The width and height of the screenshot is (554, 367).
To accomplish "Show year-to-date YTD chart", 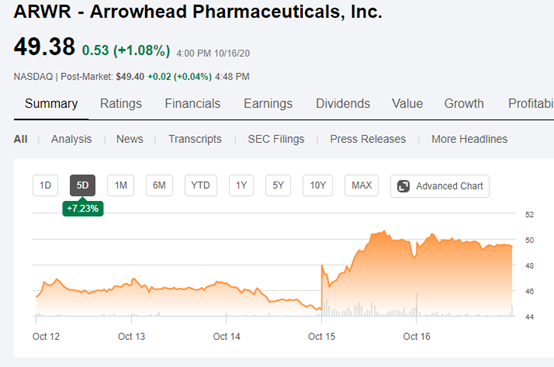I will click(201, 185).
